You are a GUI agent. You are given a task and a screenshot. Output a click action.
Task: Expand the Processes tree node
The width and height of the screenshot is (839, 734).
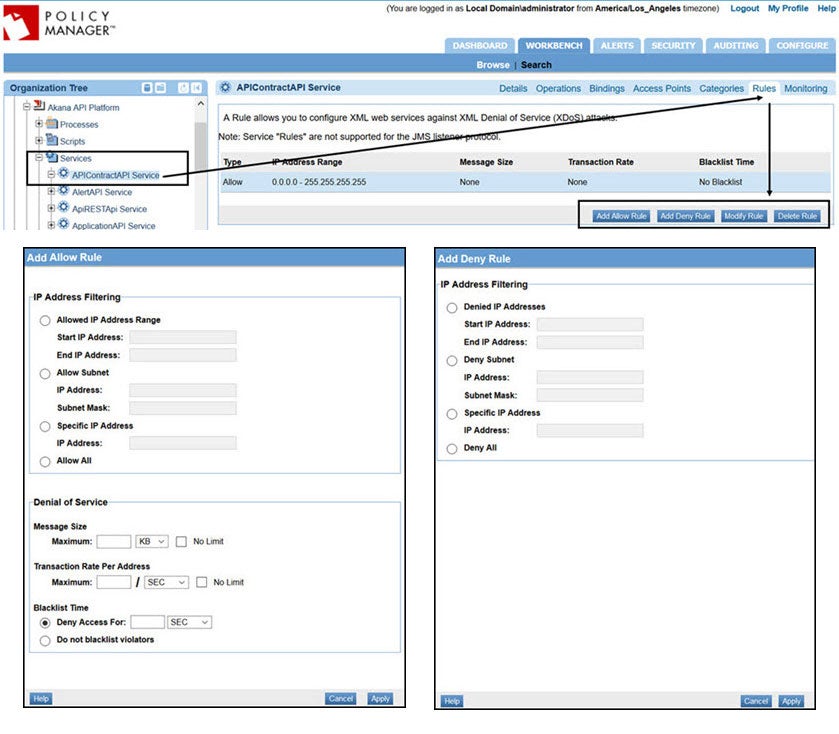39,124
